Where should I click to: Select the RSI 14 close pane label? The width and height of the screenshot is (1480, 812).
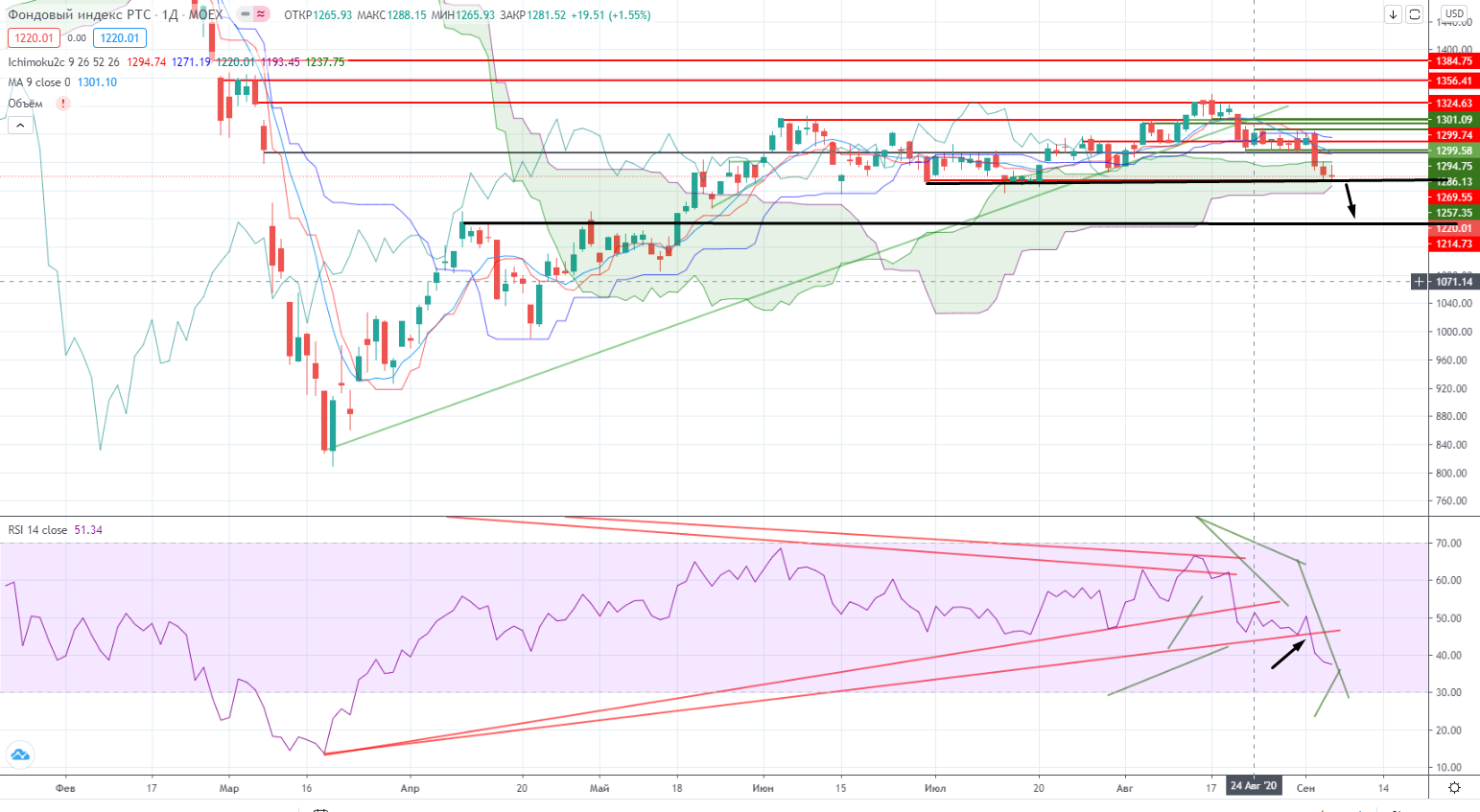38,530
